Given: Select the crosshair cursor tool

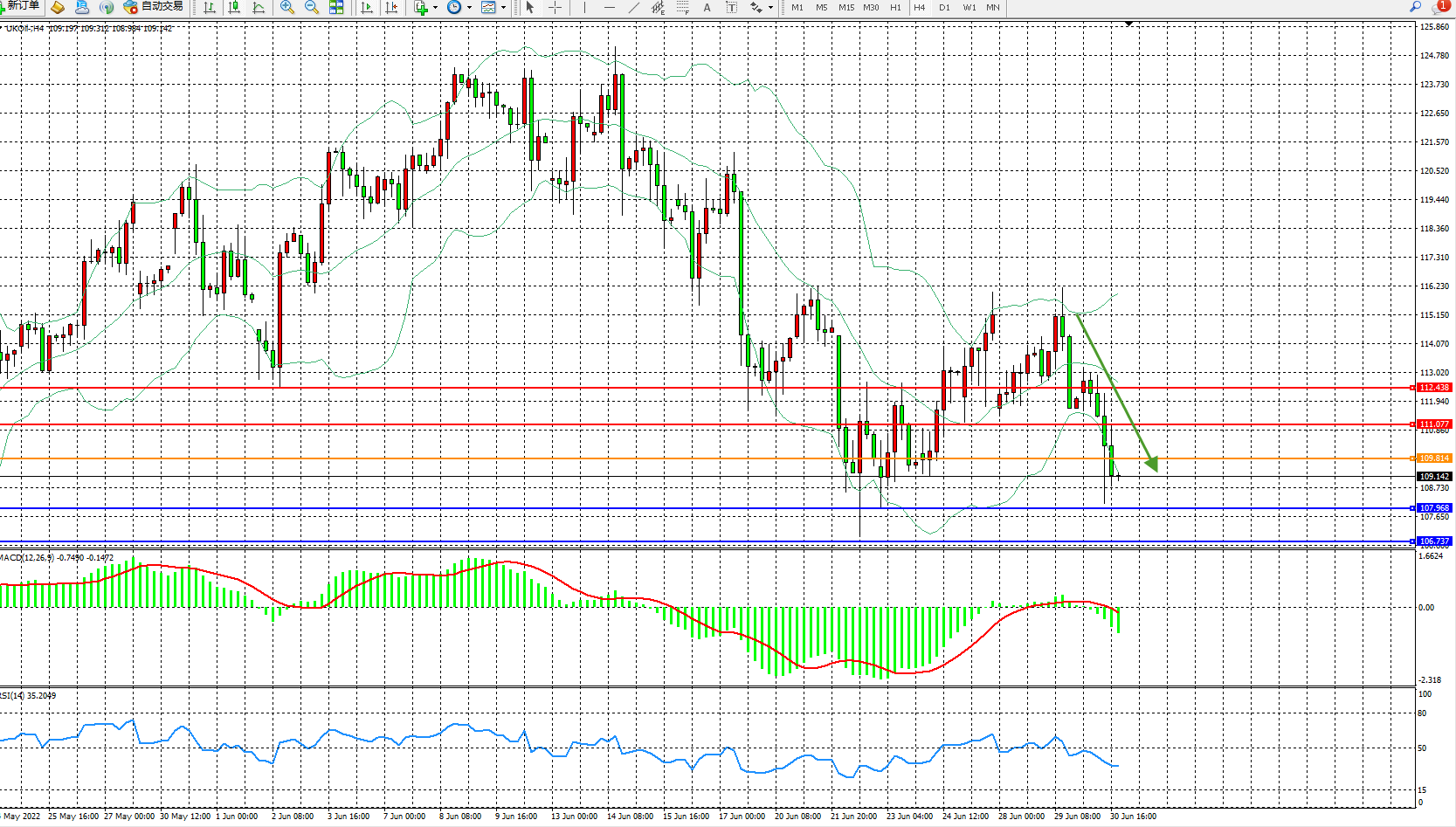Looking at the screenshot, I should tap(555, 7).
